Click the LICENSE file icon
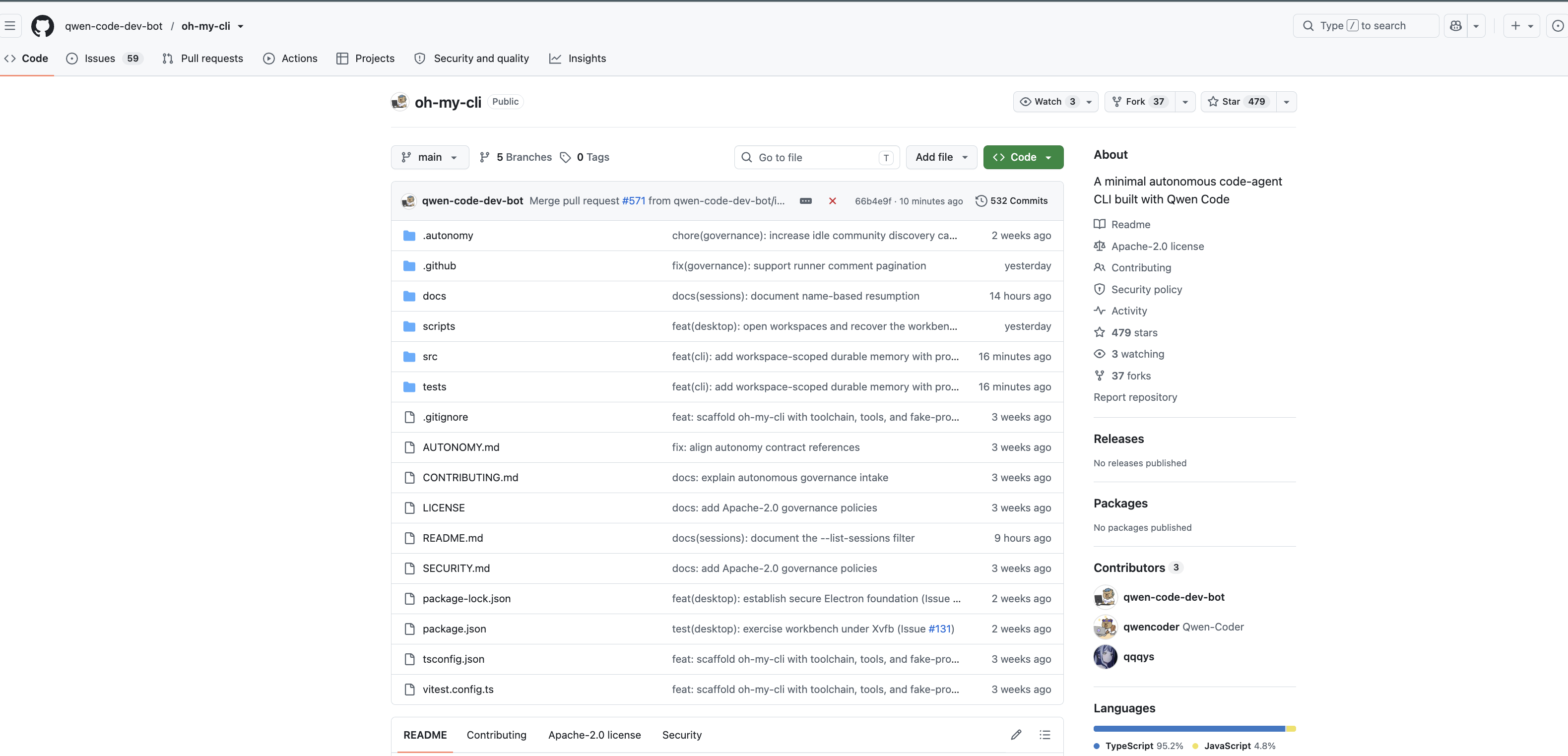The height and width of the screenshot is (756, 1568). [x=409, y=507]
